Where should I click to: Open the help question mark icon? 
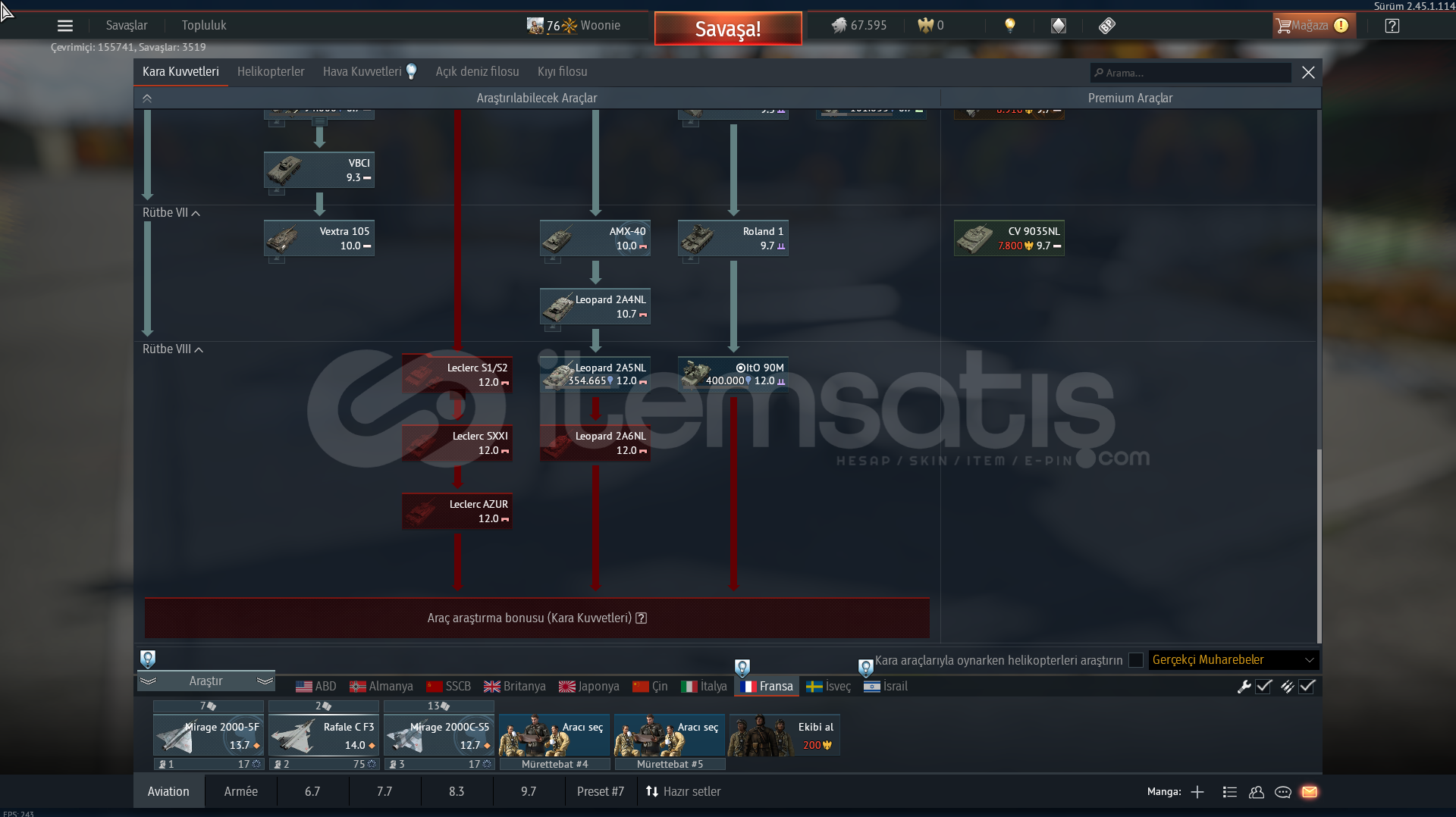coord(1392,26)
